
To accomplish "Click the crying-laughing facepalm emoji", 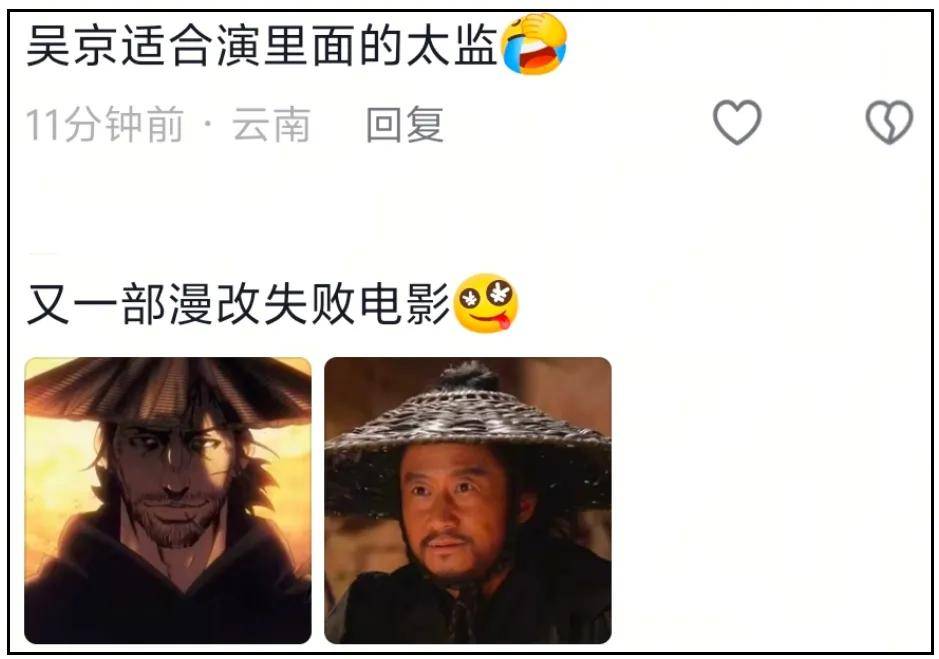I will click(x=534, y=44).
